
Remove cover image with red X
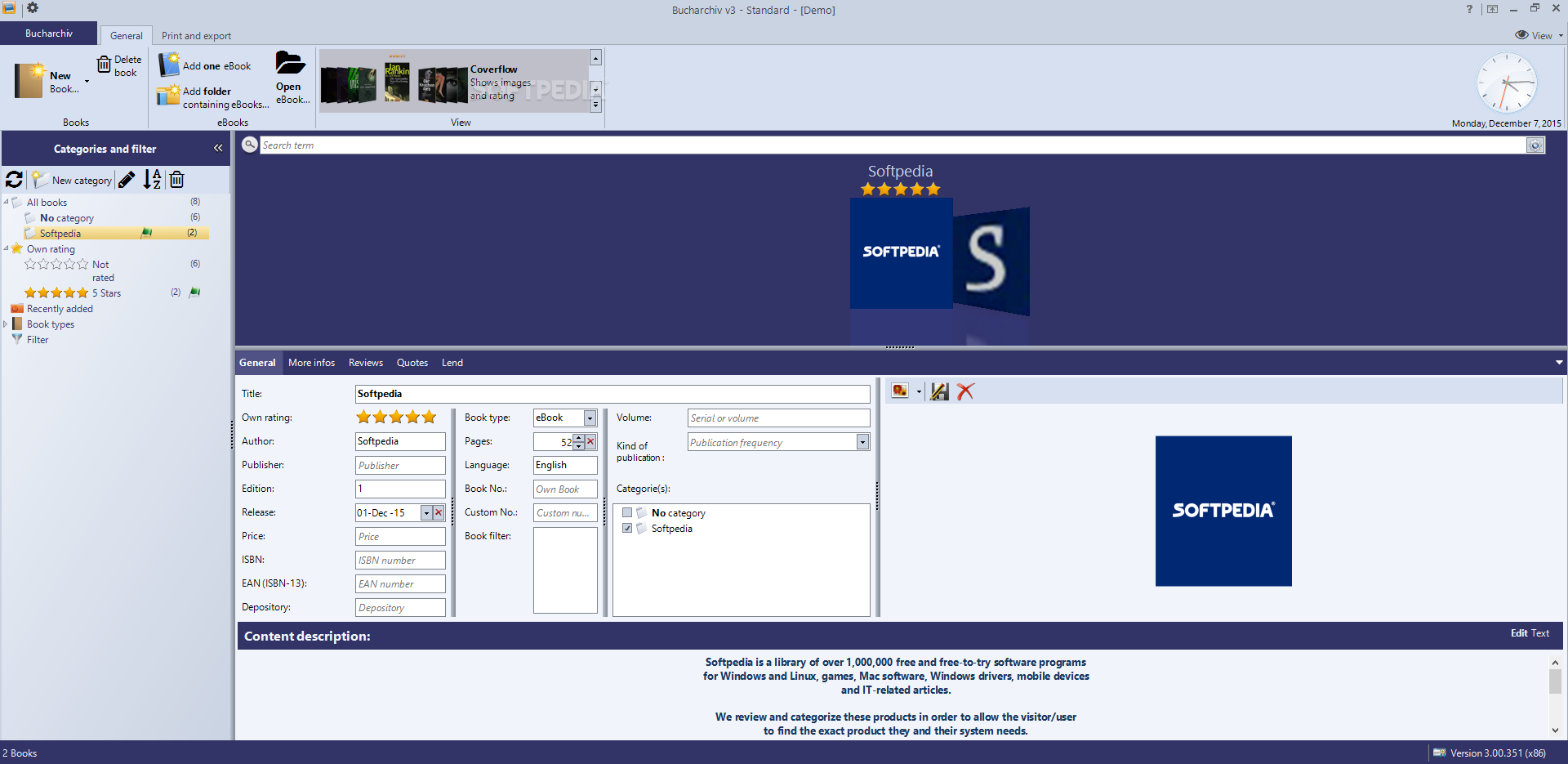(x=965, y=391)
